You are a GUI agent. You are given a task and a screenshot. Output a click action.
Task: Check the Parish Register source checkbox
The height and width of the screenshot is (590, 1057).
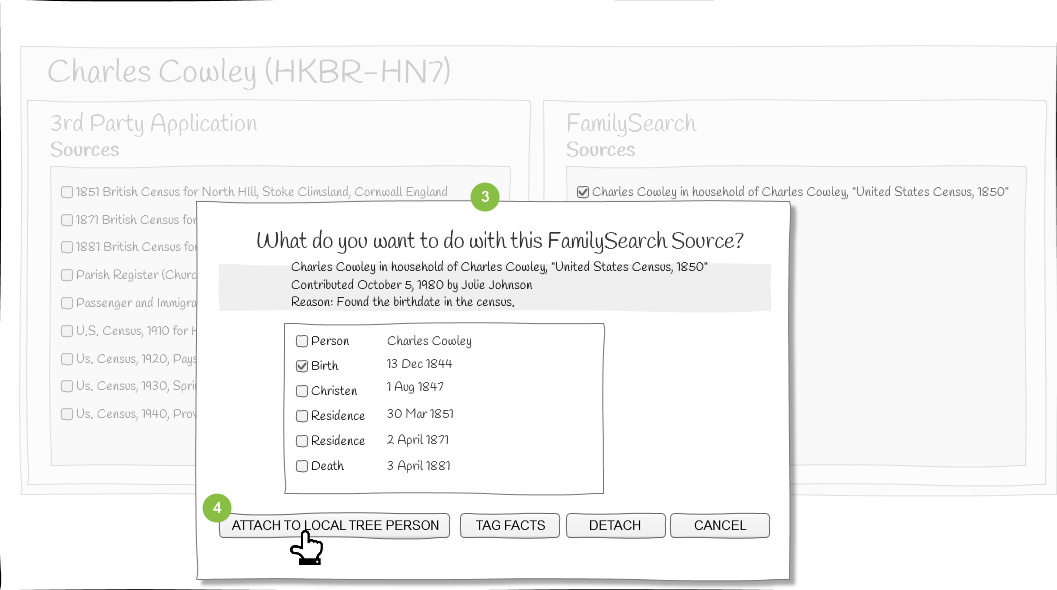(67, 275)
